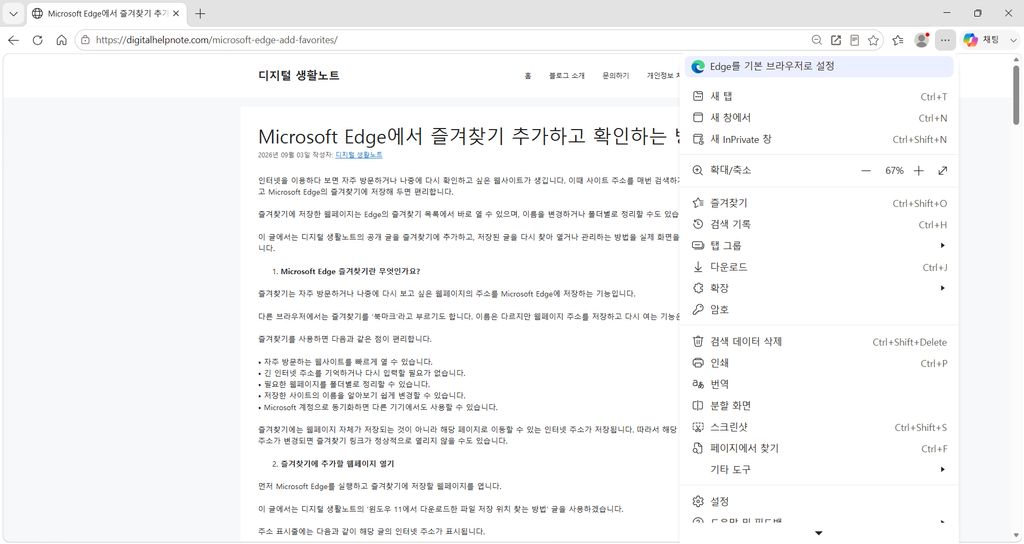Close the Settings and more ellipsis menu
This screenshot has width=1024, height=544.
coord(945,40)
